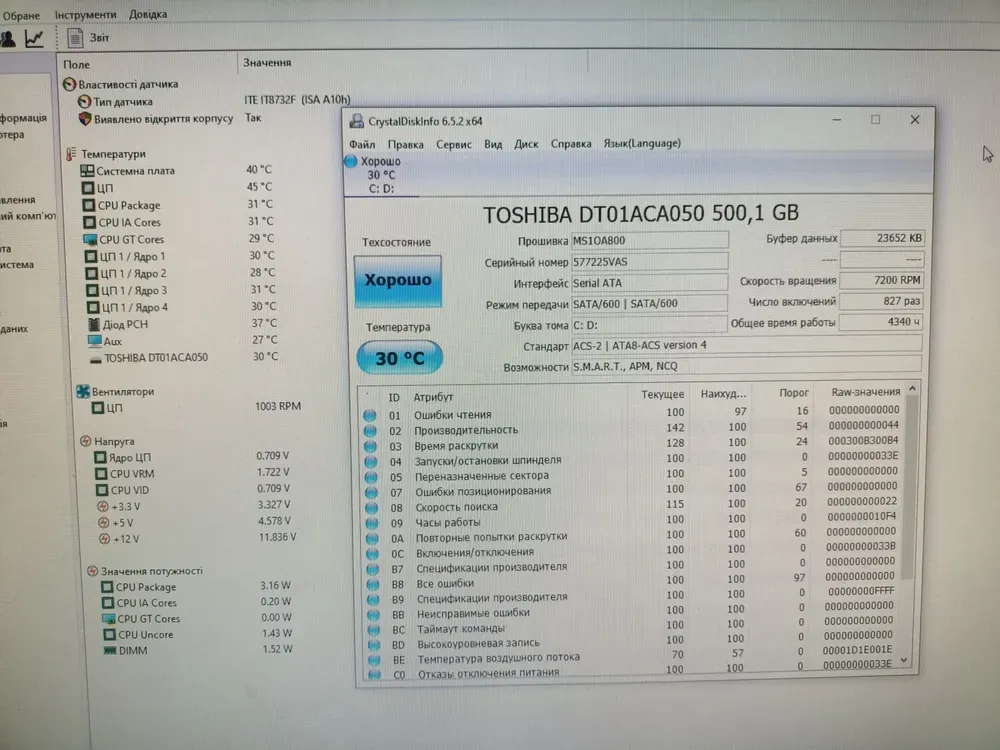Open the Сервис menu in CrystalDiskInfo
The height and width of the screenshot is (750, 1000).
pos(454,144)
